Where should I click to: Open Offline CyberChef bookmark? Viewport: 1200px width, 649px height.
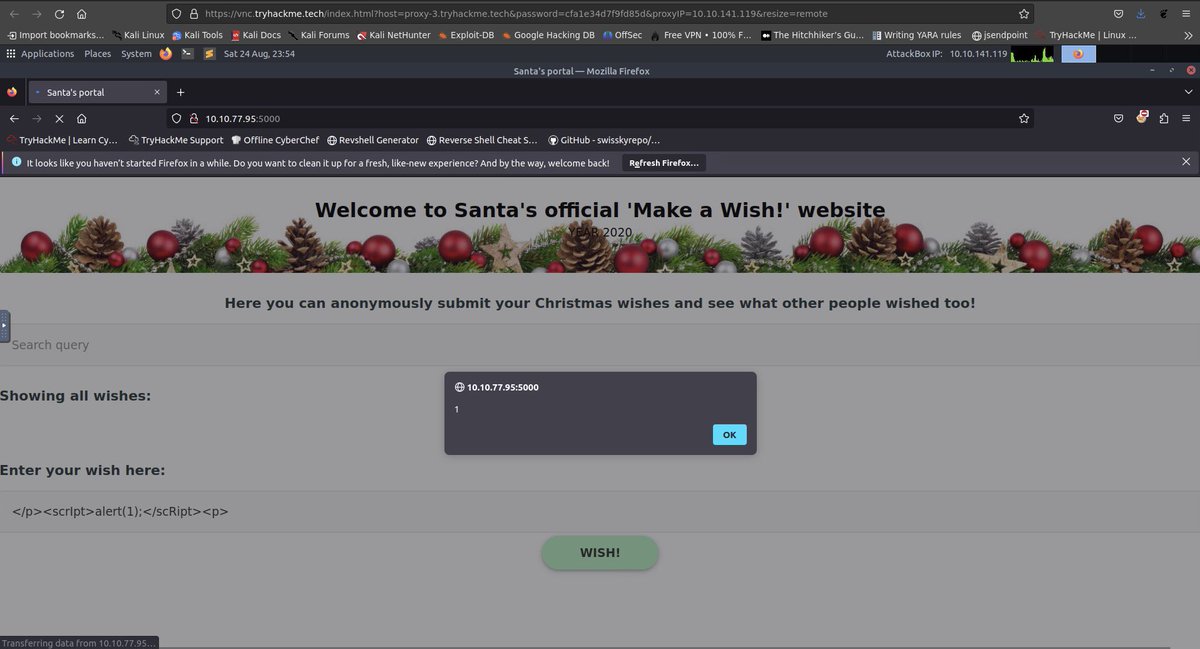click(275, 140)
